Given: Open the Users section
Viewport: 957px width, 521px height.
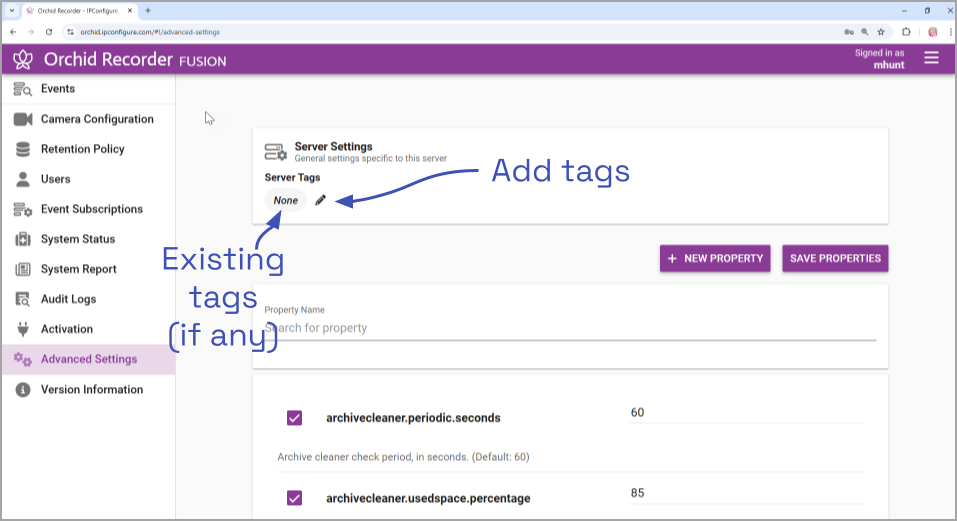Looking at the screenshot, I should 55,179.
